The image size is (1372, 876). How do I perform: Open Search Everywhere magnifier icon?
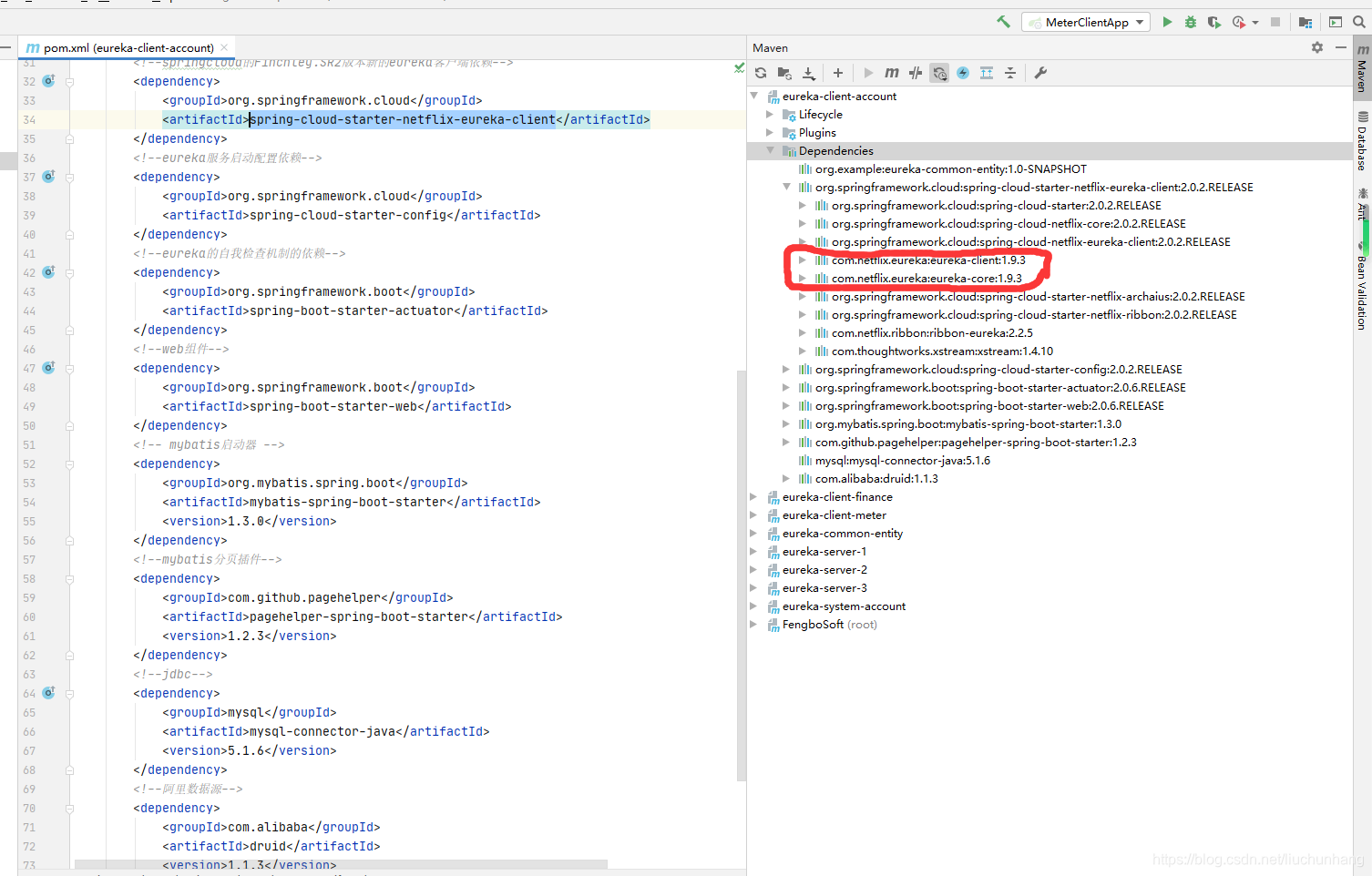1358,22
